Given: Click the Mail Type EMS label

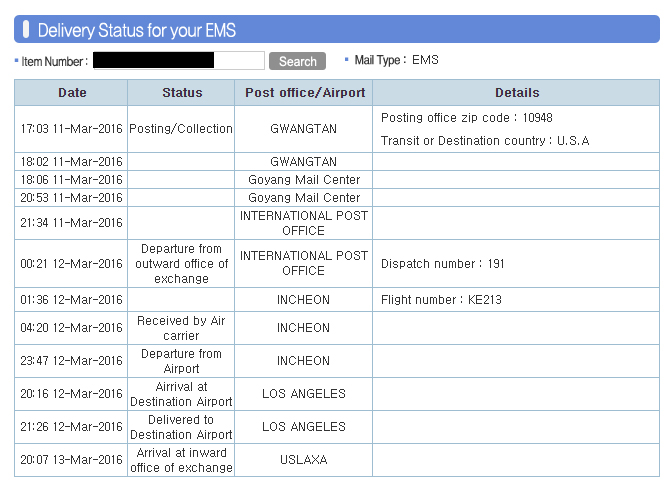Looking at the screenshot, I should tap(396, 60).
